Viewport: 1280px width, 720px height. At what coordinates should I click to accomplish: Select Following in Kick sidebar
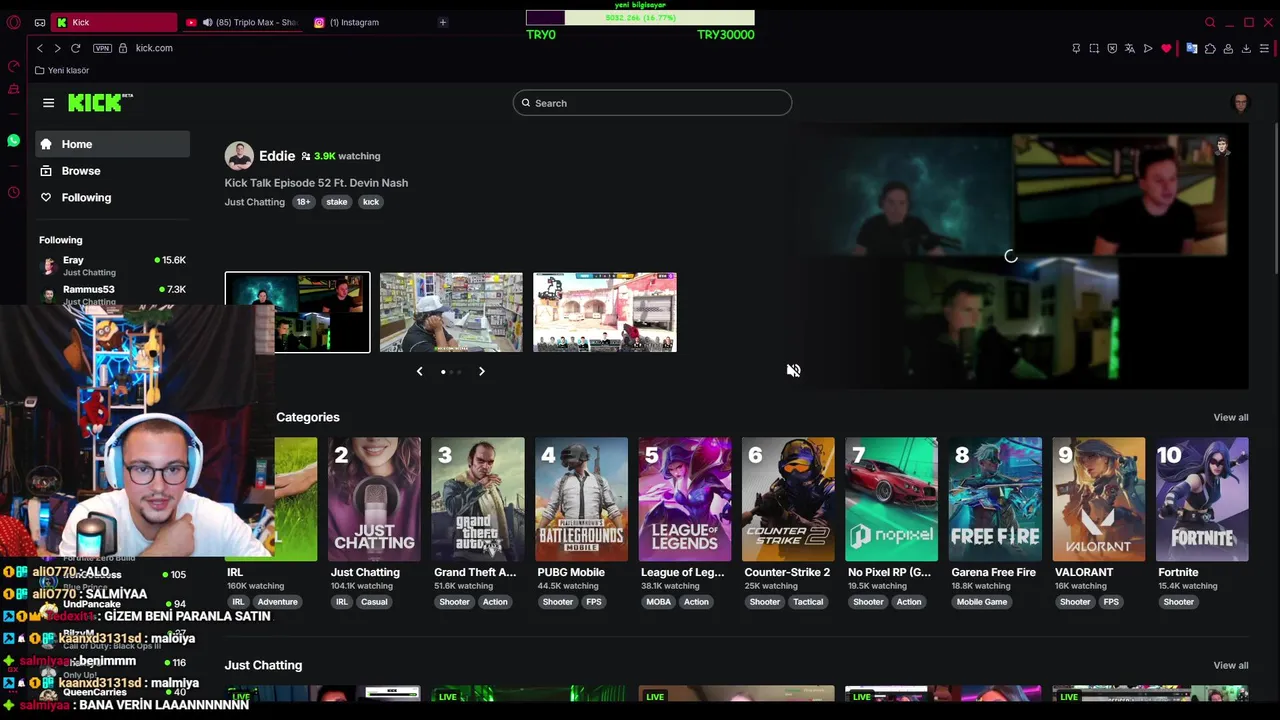pyautogui.click(x=112, y=198)
